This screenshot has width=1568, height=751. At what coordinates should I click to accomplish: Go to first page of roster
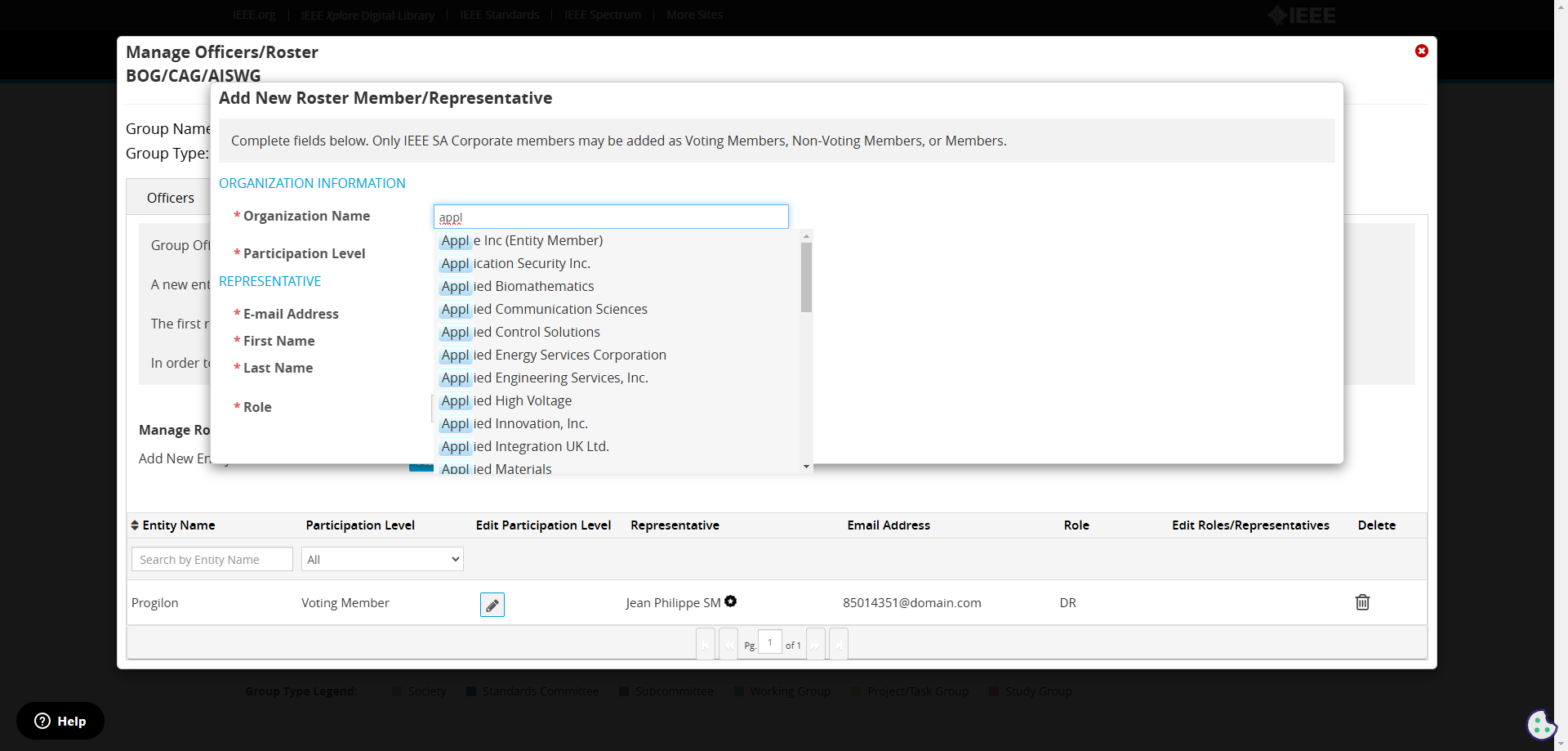click(x=706, y=644)
